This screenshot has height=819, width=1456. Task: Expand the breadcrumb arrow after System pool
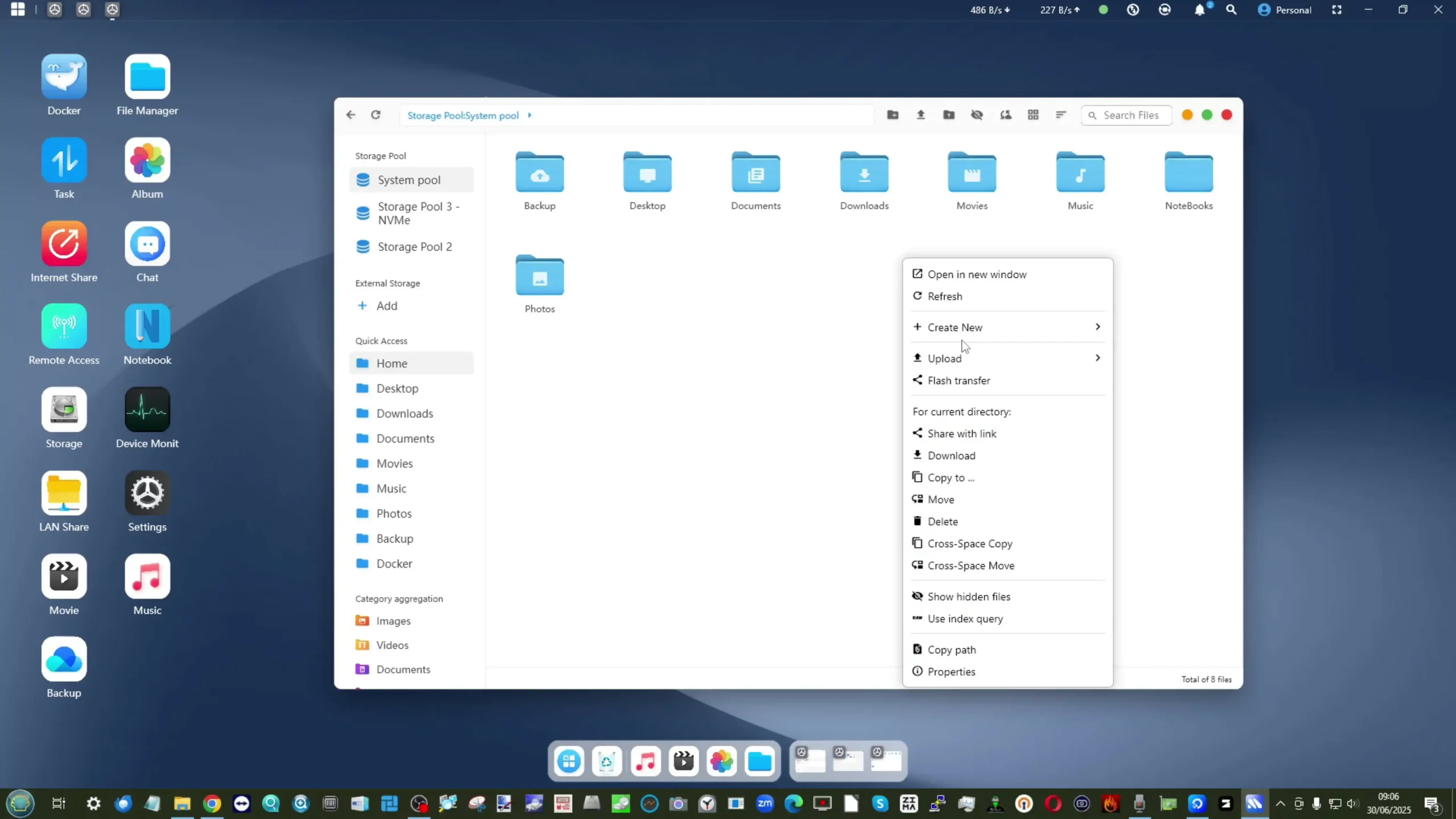point(530,115)
